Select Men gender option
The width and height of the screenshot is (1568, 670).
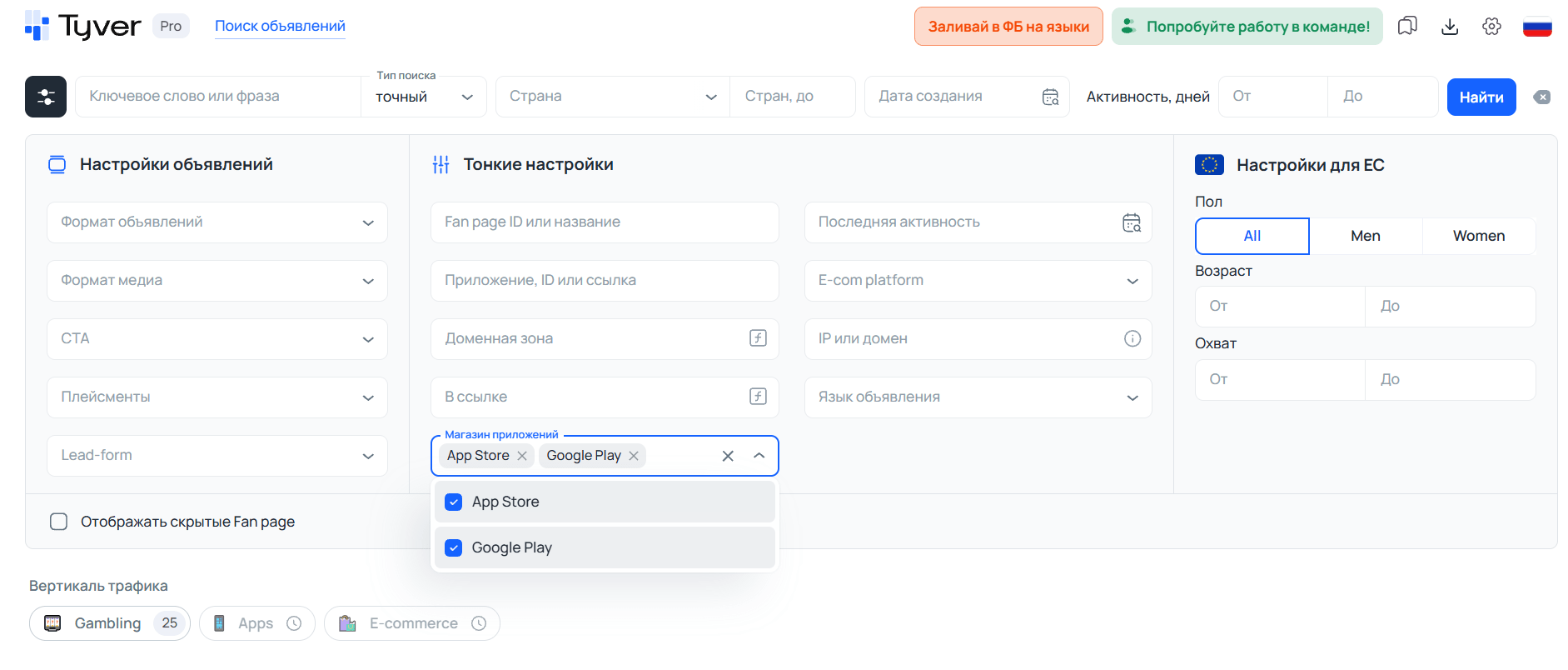coord(1366,236)
